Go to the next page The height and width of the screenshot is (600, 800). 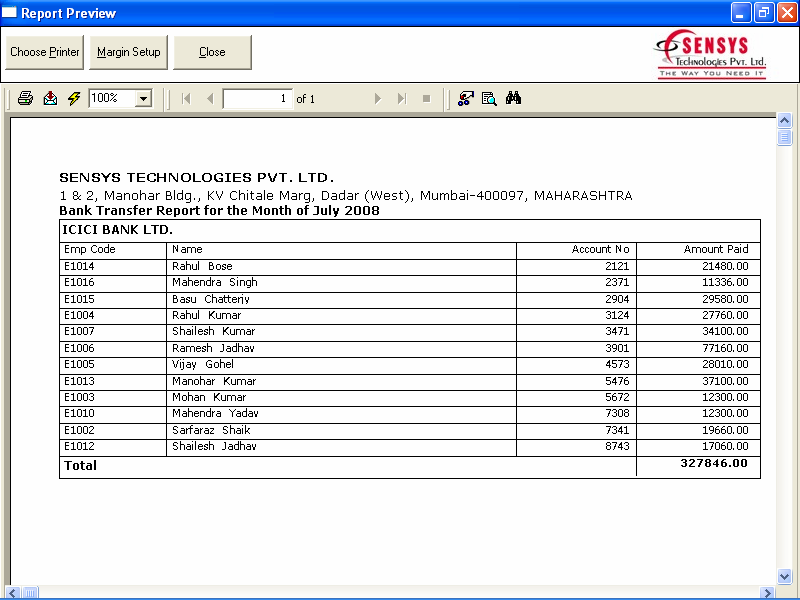[x=378, y=98]
